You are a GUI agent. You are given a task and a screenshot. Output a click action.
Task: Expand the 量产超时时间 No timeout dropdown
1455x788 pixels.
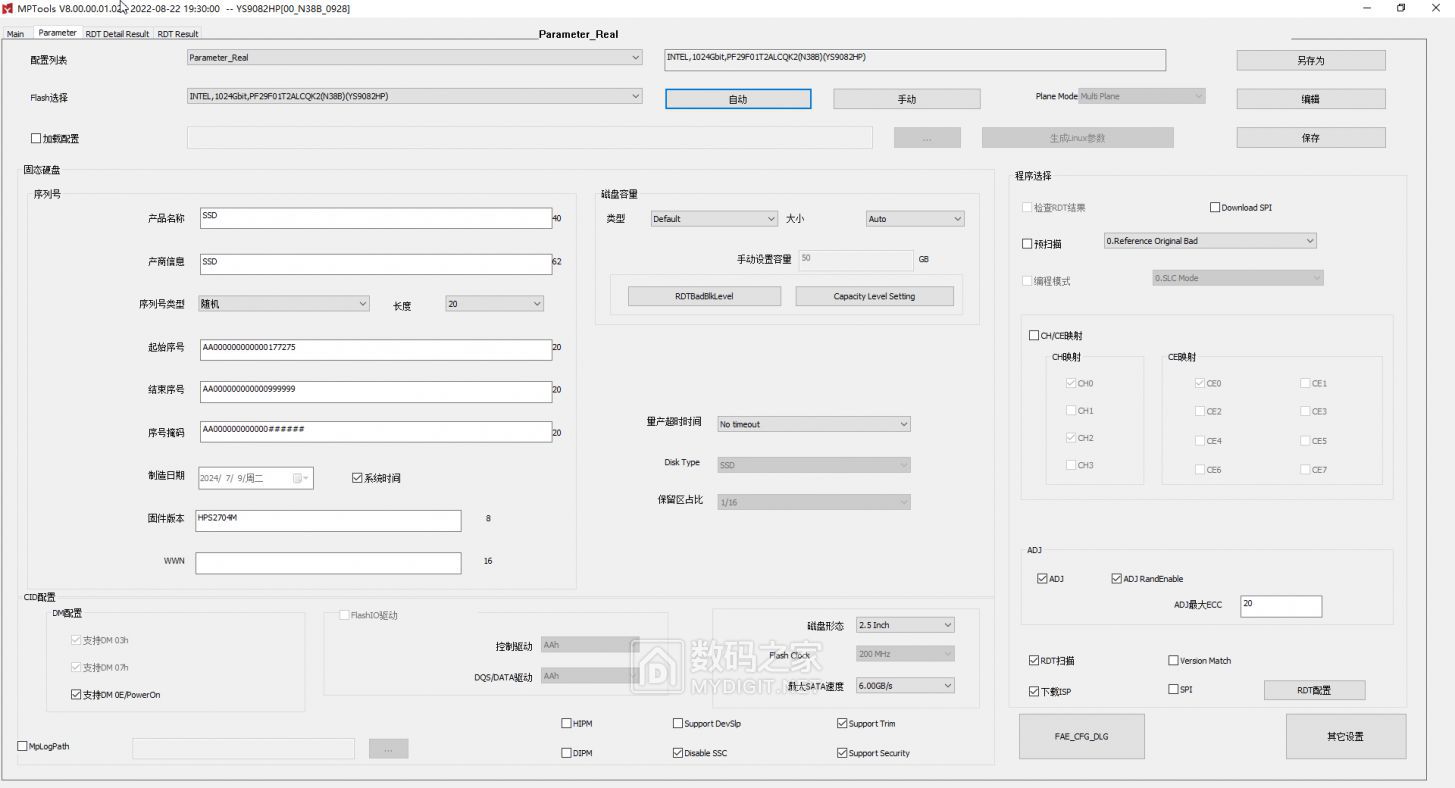[x=814, y=424]
